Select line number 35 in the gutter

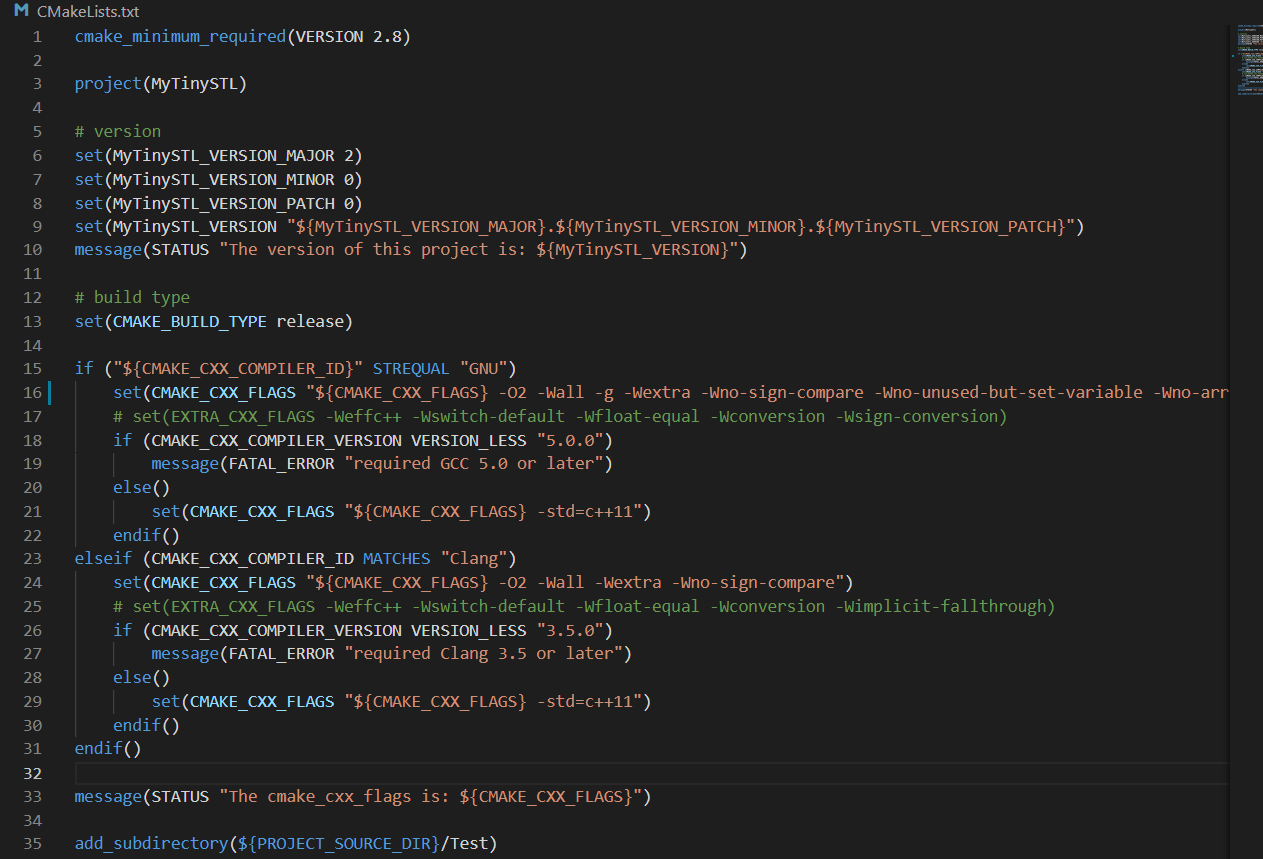(x=32, y=844)
